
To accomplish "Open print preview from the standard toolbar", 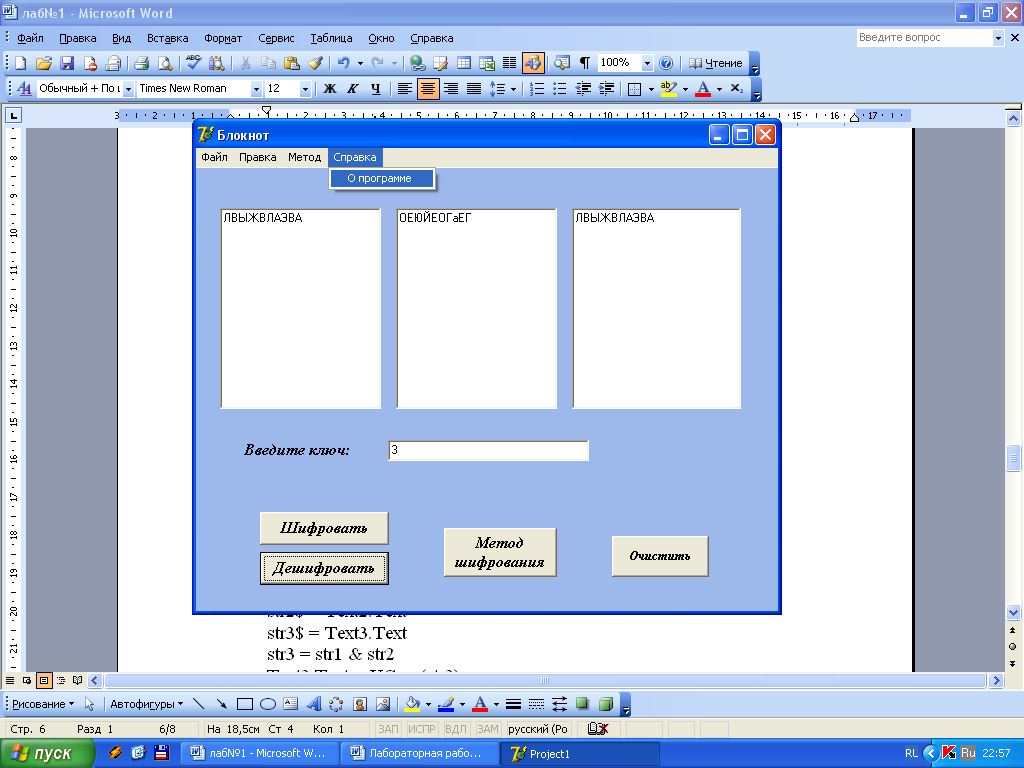I will point(165,63).
